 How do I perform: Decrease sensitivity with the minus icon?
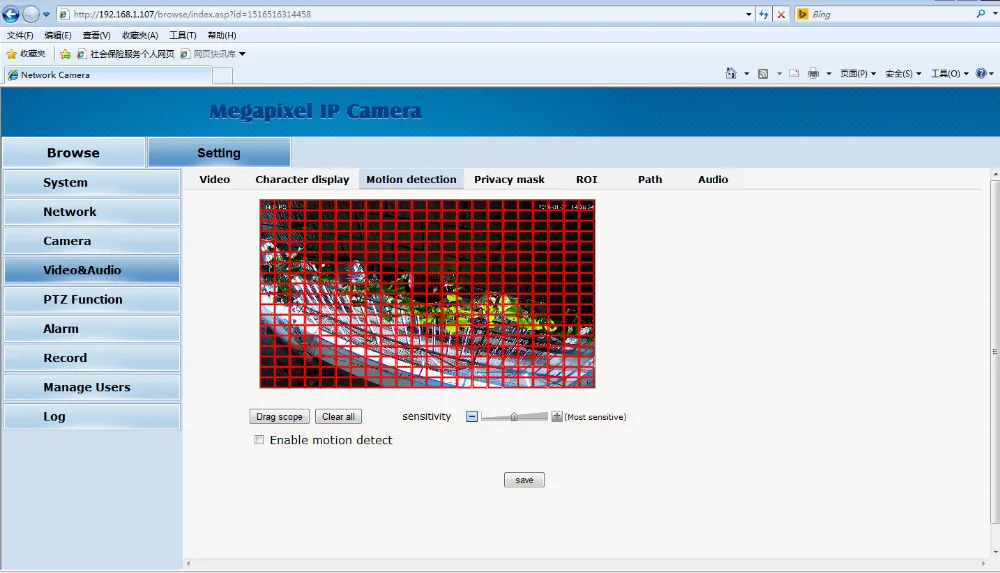click(x=471, y=417)
